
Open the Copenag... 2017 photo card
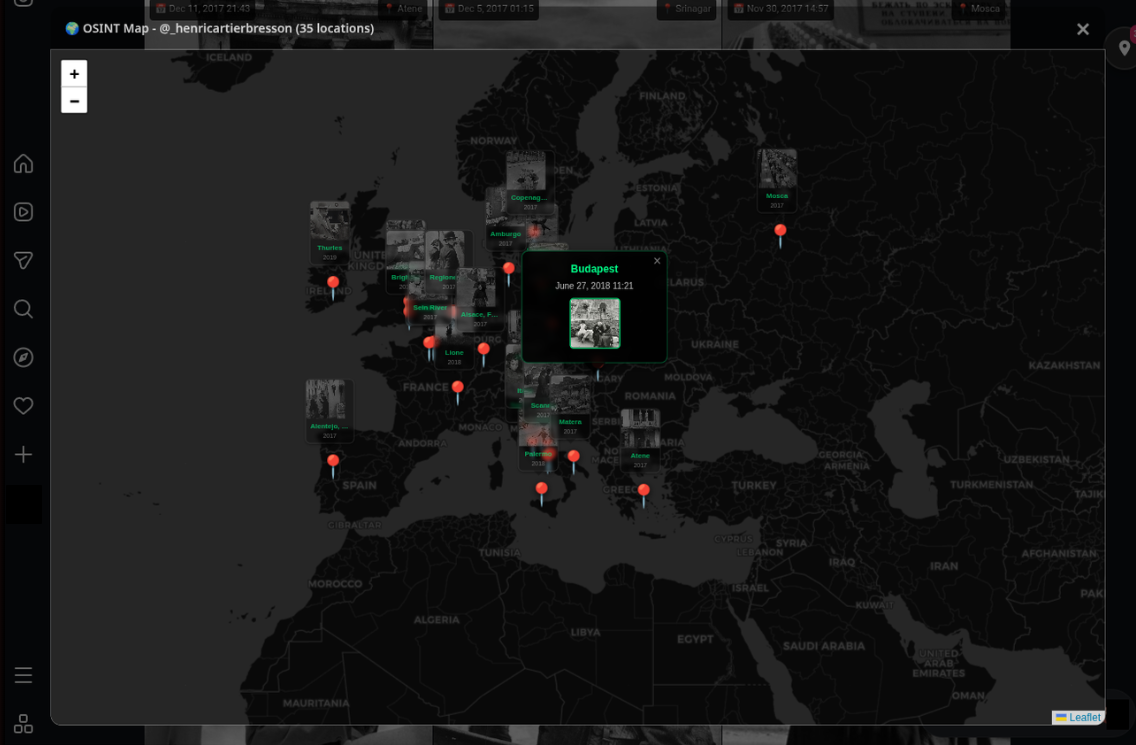[530, 182]
